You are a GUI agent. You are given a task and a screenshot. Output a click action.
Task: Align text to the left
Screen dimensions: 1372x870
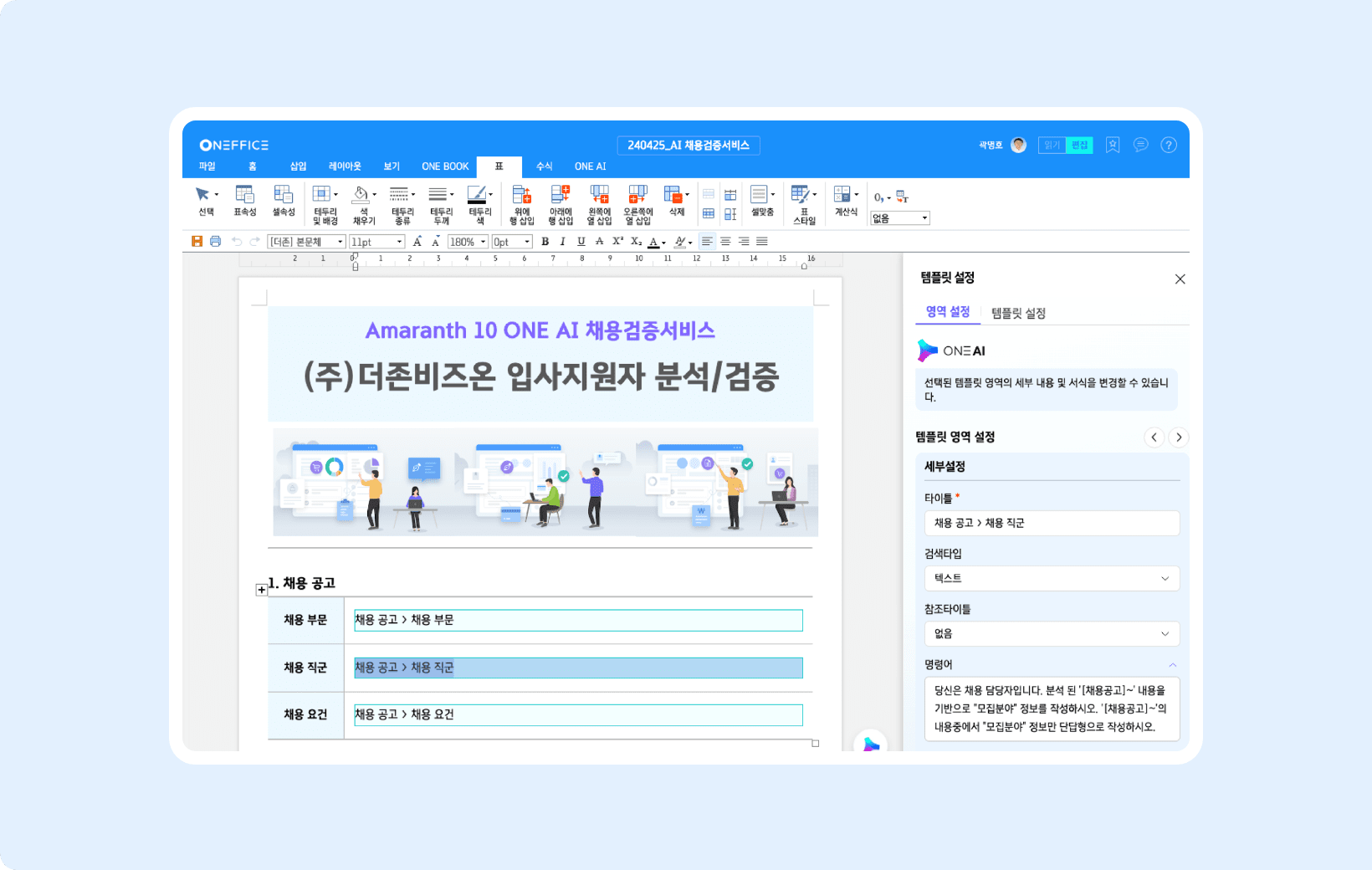click(x=707, y=242)
